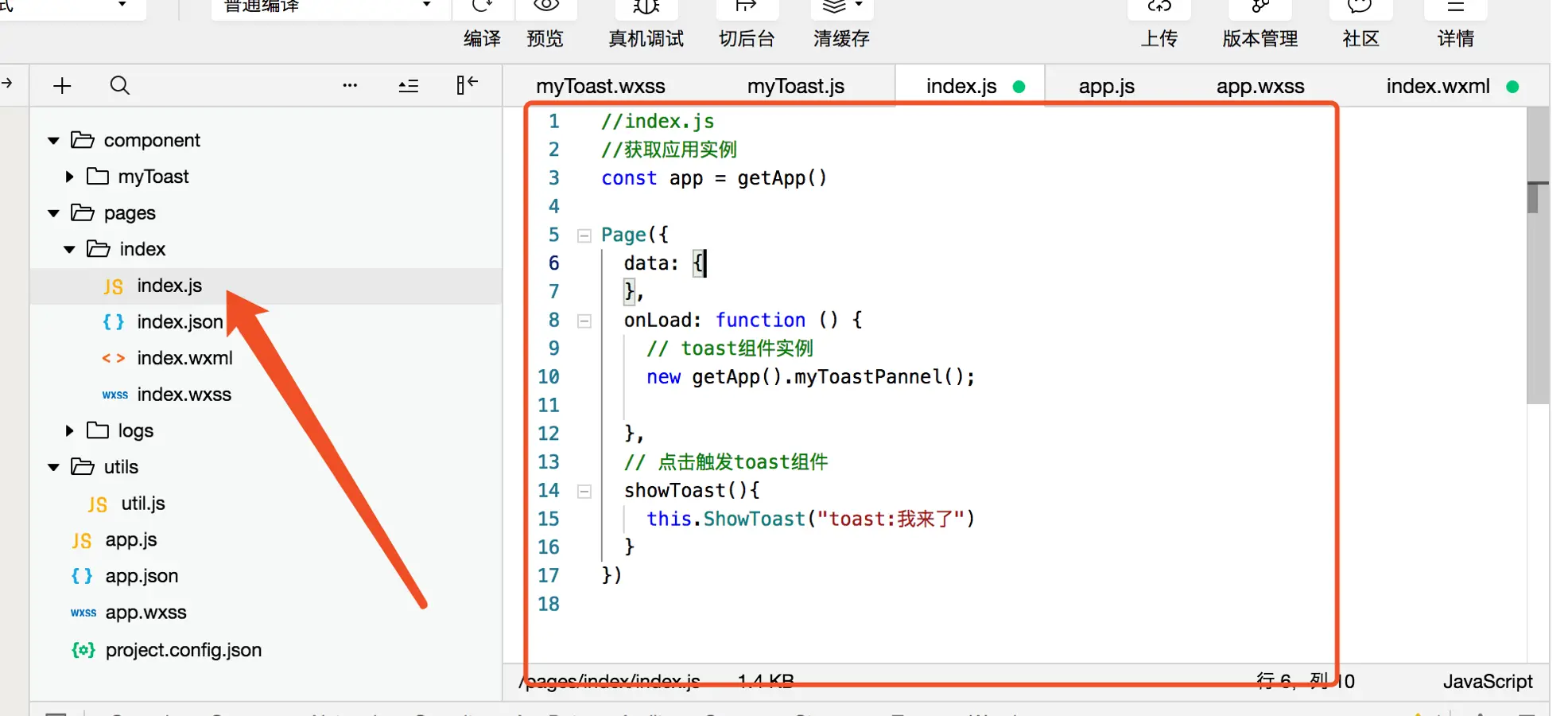Image resolution: width=1568 pixels, height=716 pixels.
Task: Switch to the app.wxss editor tab
Action: (x=1260, y=86)
